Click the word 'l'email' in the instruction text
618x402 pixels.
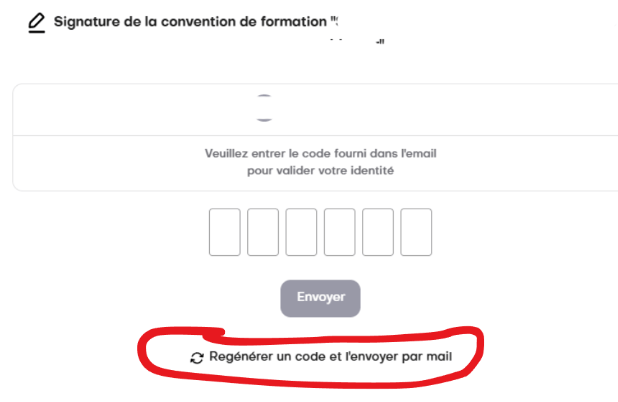tap(419, 153)
